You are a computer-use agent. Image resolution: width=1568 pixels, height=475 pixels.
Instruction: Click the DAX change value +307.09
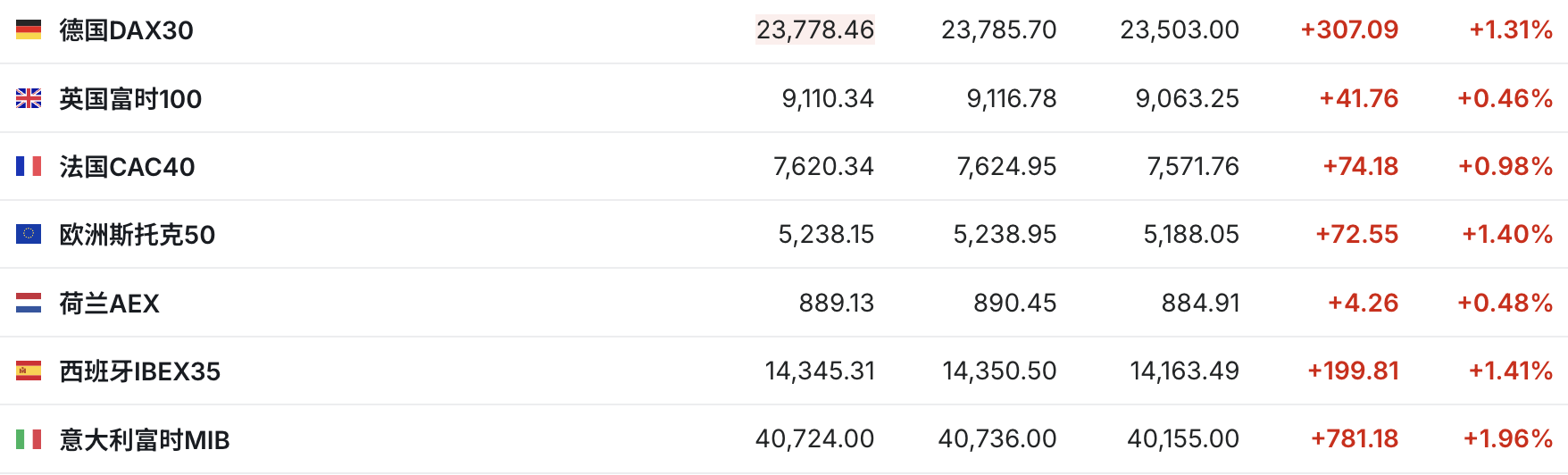[x=1349, y=29]
